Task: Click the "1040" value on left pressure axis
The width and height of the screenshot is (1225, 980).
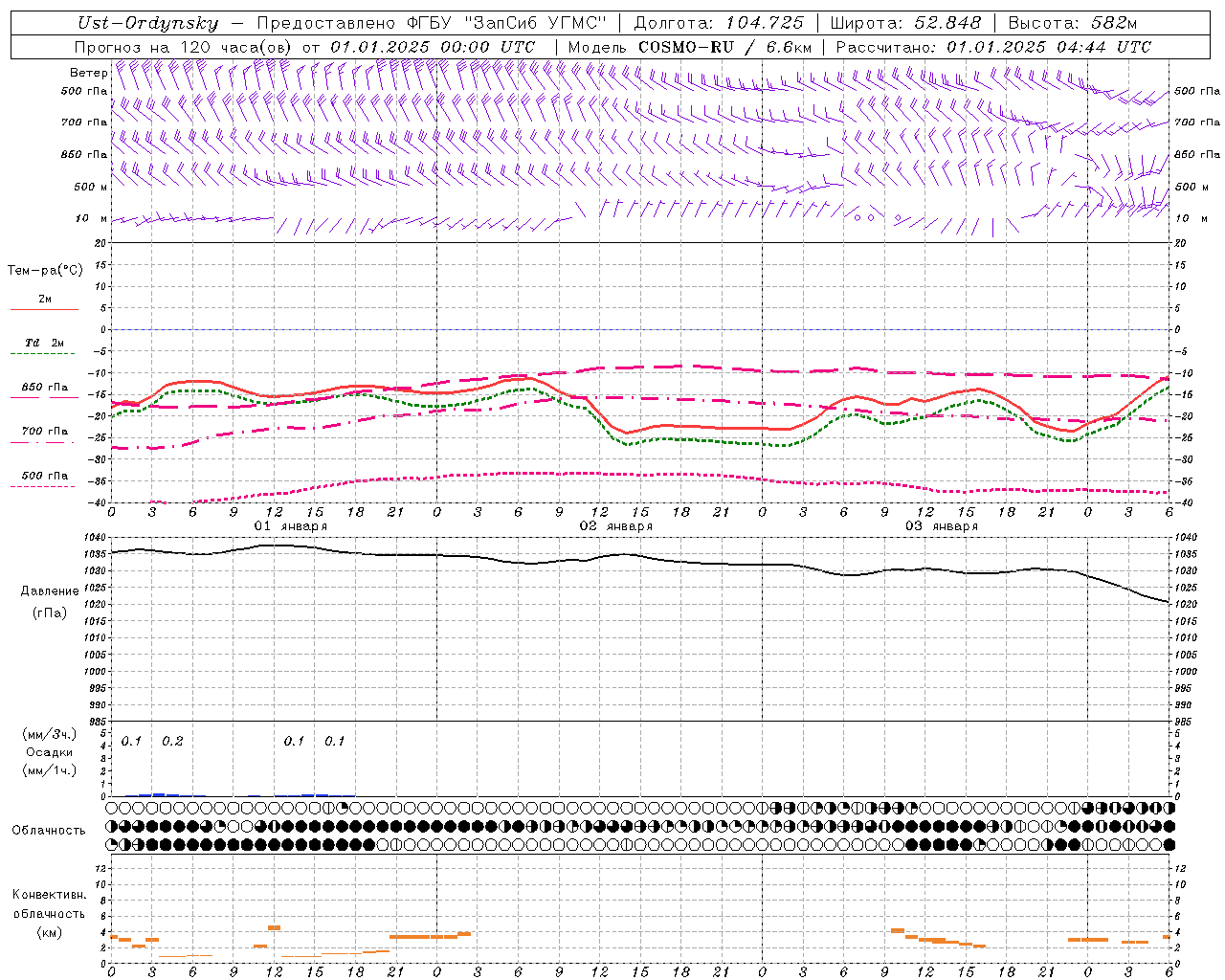Action: pyautogui.click(x=94, y=537)
